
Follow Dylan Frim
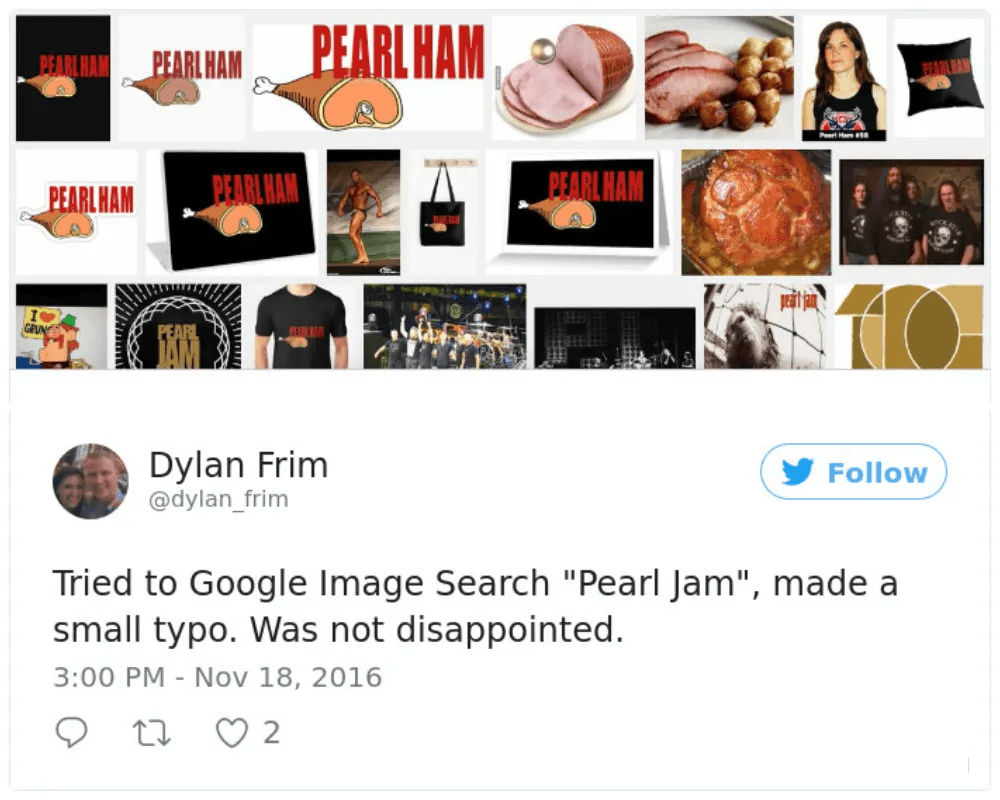(x=853, y=471)
